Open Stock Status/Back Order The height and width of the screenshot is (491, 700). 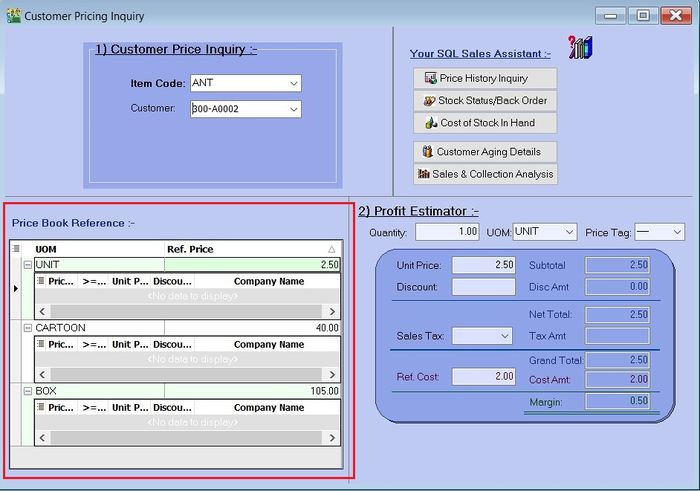(x=484, y=101)
